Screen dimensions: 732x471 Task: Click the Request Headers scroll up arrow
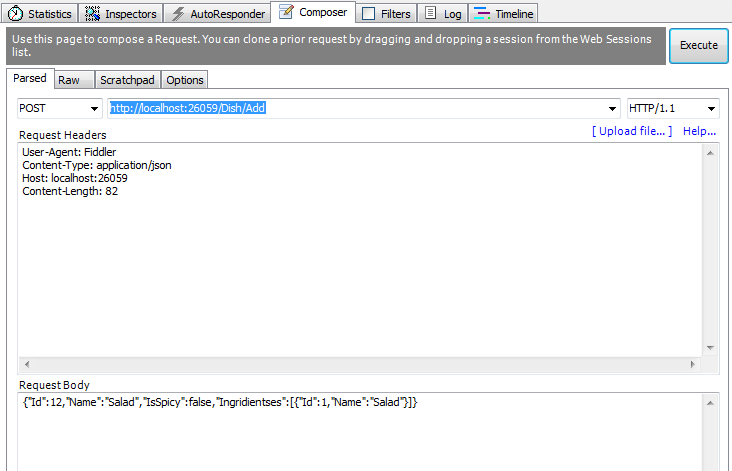710,153
